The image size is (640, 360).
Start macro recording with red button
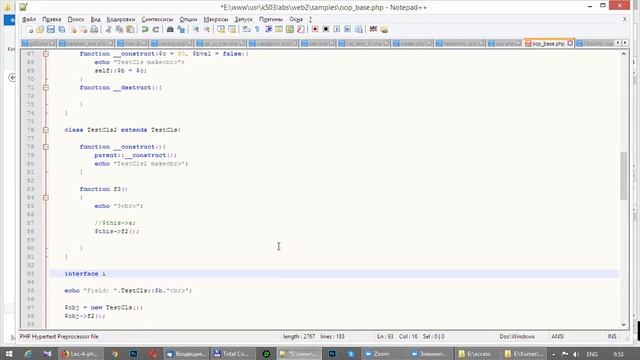point(315,29)
